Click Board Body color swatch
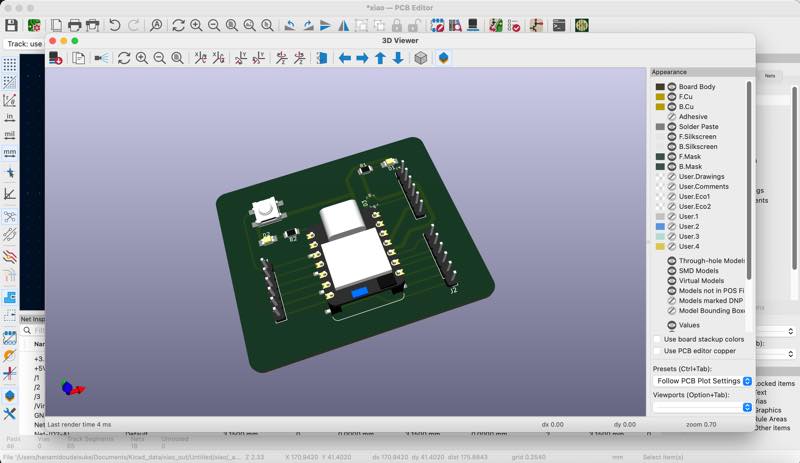The image size is (800, 463). [x=660, y=87]
